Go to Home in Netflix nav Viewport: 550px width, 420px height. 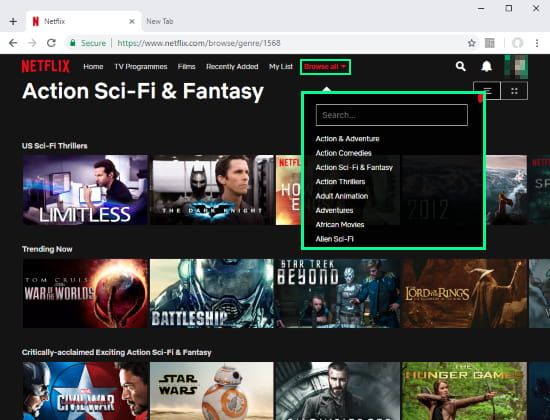pyautogui.click(x=93, y=67)
